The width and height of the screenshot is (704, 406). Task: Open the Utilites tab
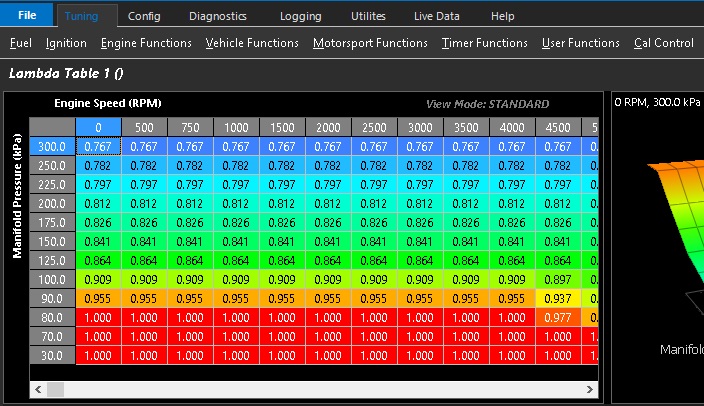click(368, 16)
